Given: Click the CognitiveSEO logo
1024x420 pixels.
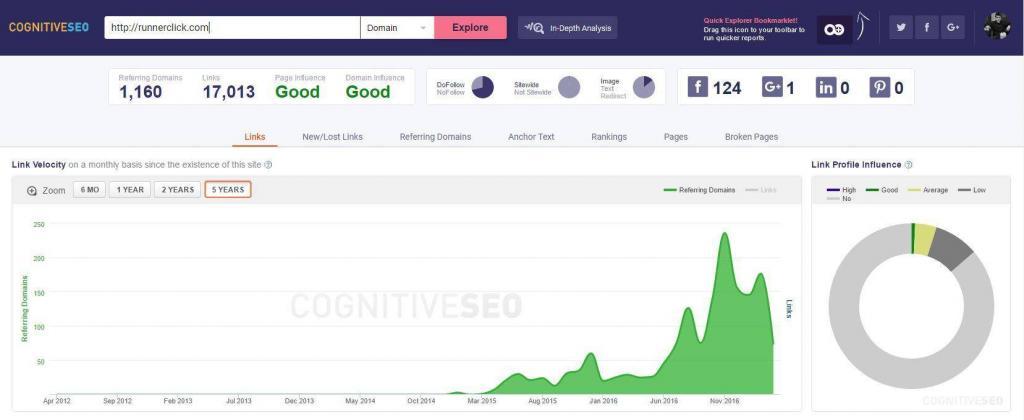Looking at the screenshot, I should 49,27.
